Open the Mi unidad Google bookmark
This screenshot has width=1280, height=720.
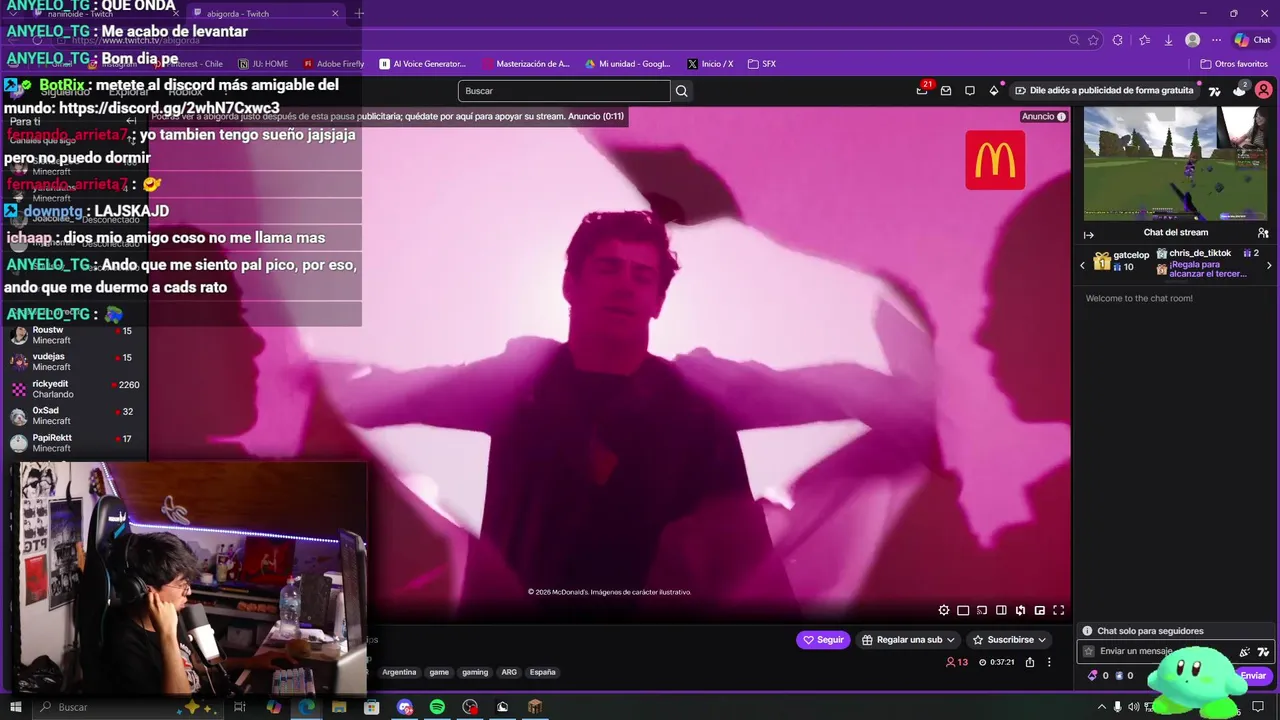628,64
